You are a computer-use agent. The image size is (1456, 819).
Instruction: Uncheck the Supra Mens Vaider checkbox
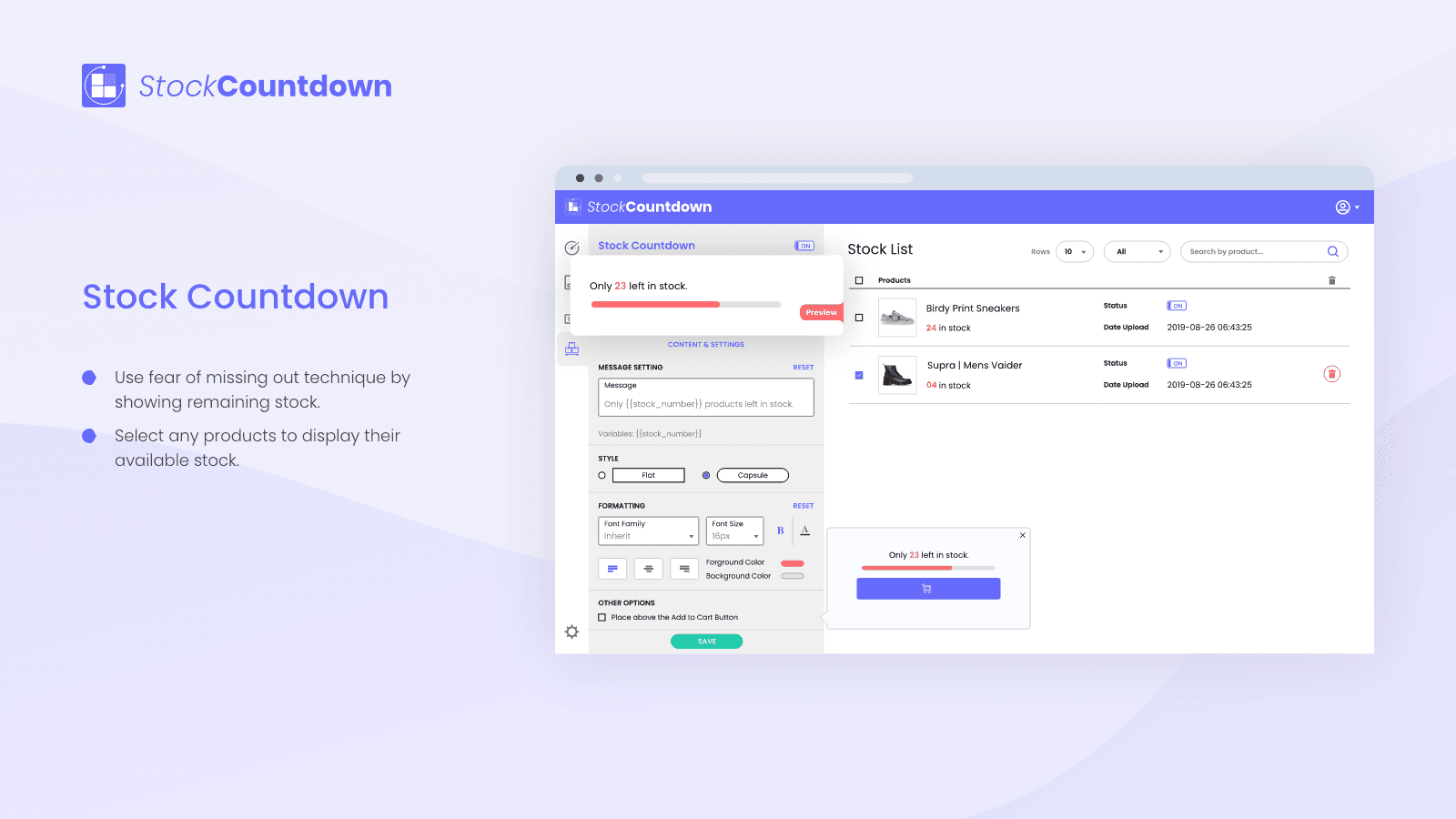859,375
